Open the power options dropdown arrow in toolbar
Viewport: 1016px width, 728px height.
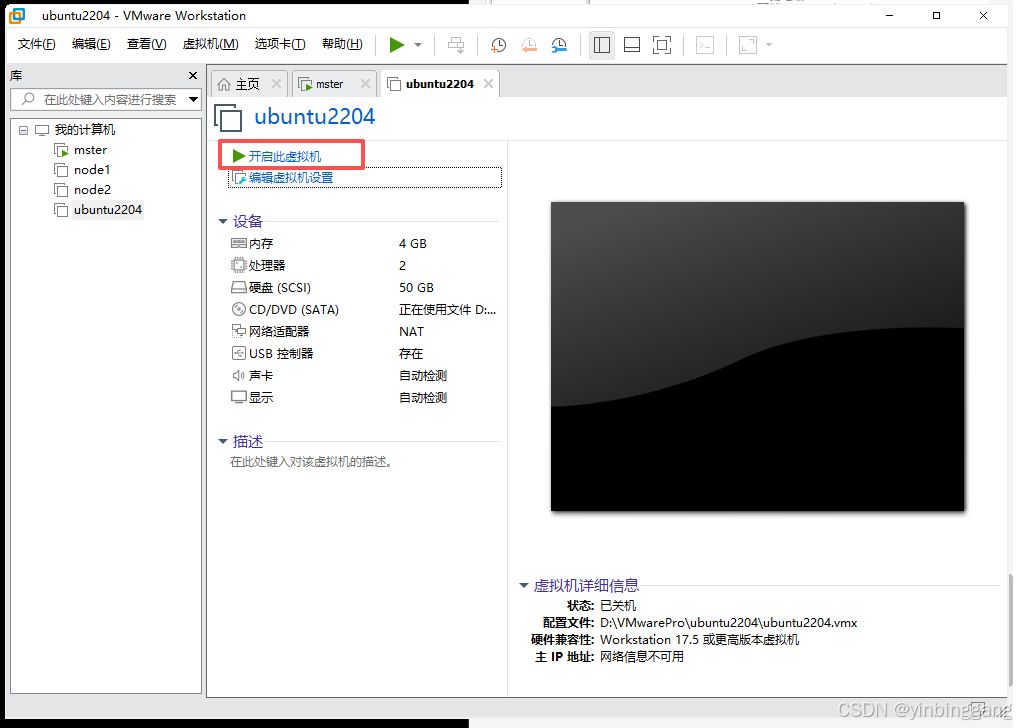point(418,45)
